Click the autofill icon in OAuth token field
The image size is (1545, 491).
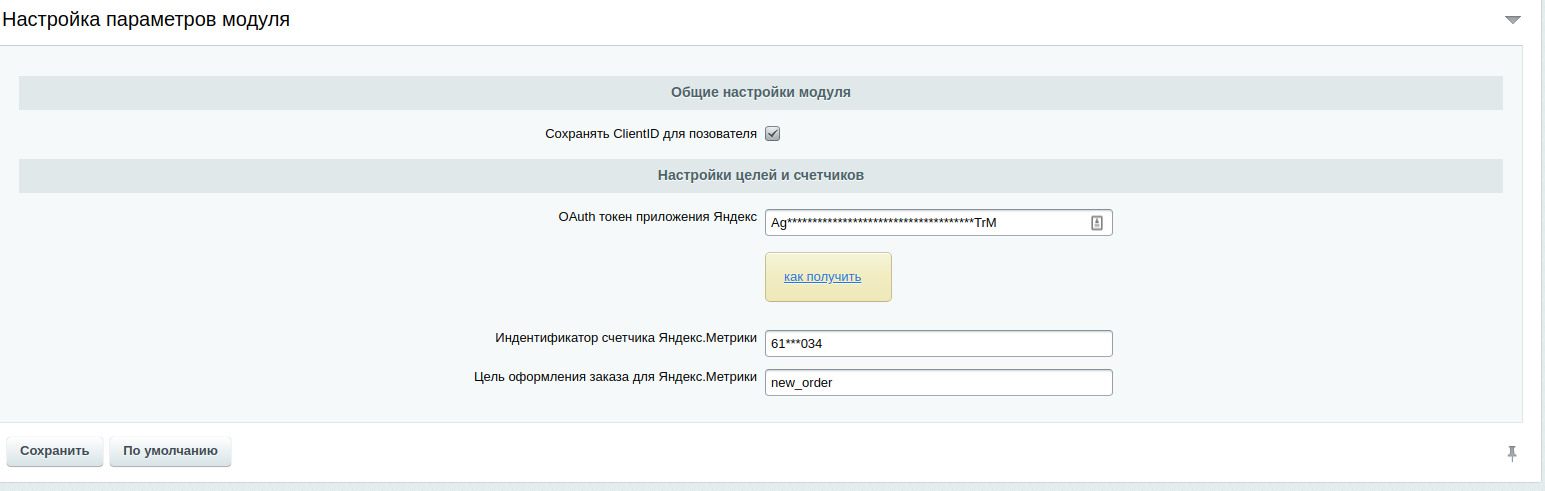coord(1096,223)
